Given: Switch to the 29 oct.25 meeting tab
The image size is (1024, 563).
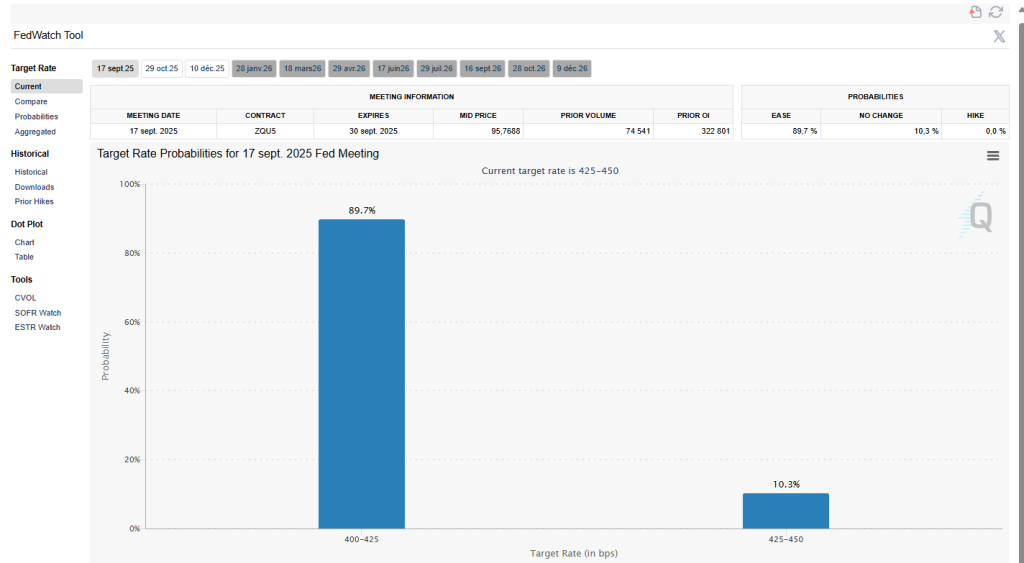Looking at the screenshot, I should [162, 68].
